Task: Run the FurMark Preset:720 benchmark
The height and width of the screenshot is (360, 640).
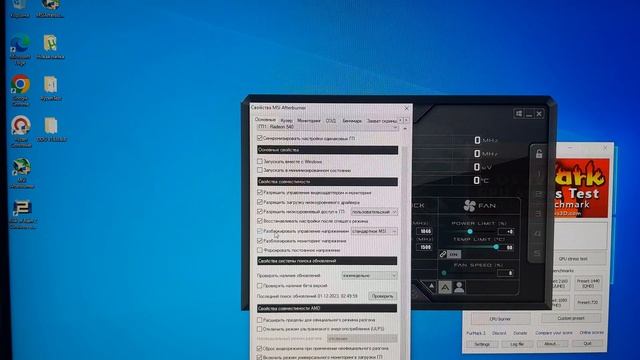Action: click(x=587, y=302)
